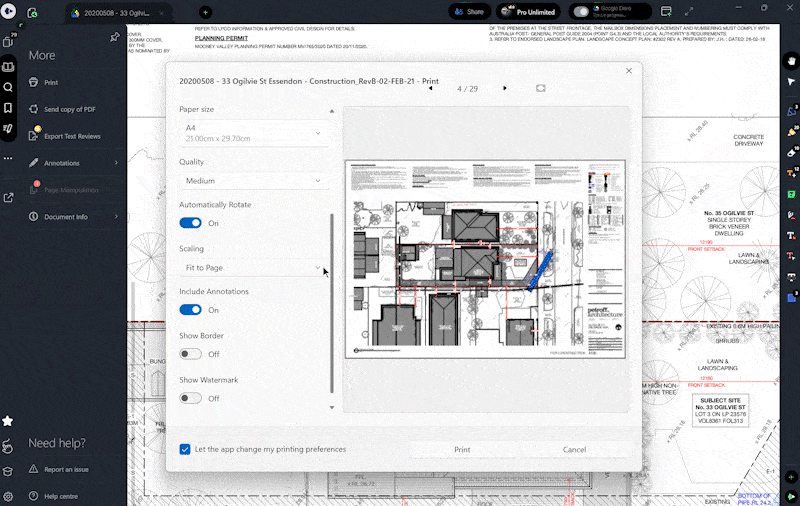Select the signature pen tool
Viewport: 800px width, 506px height.
pyautogui.click(x=791, y=215)
